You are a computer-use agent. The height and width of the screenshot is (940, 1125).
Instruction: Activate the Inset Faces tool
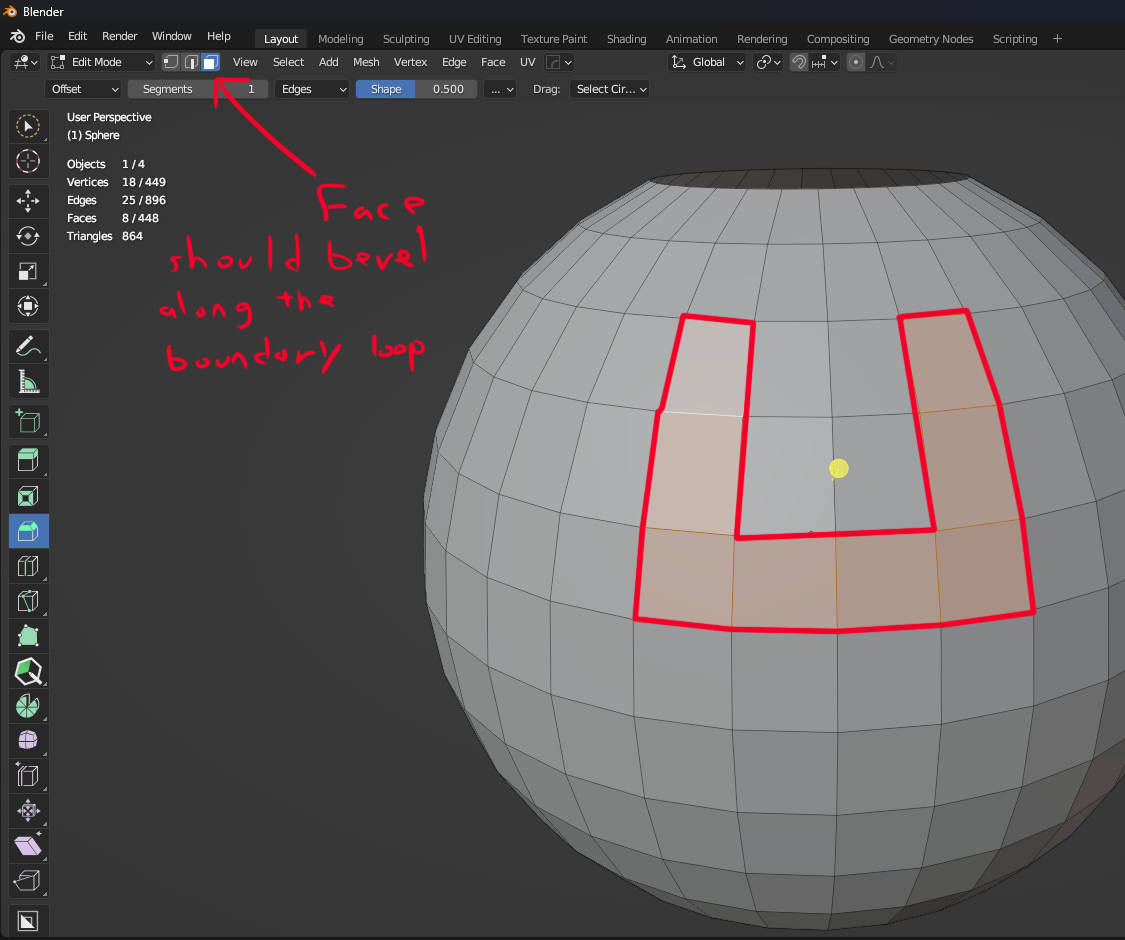point(28,496)
